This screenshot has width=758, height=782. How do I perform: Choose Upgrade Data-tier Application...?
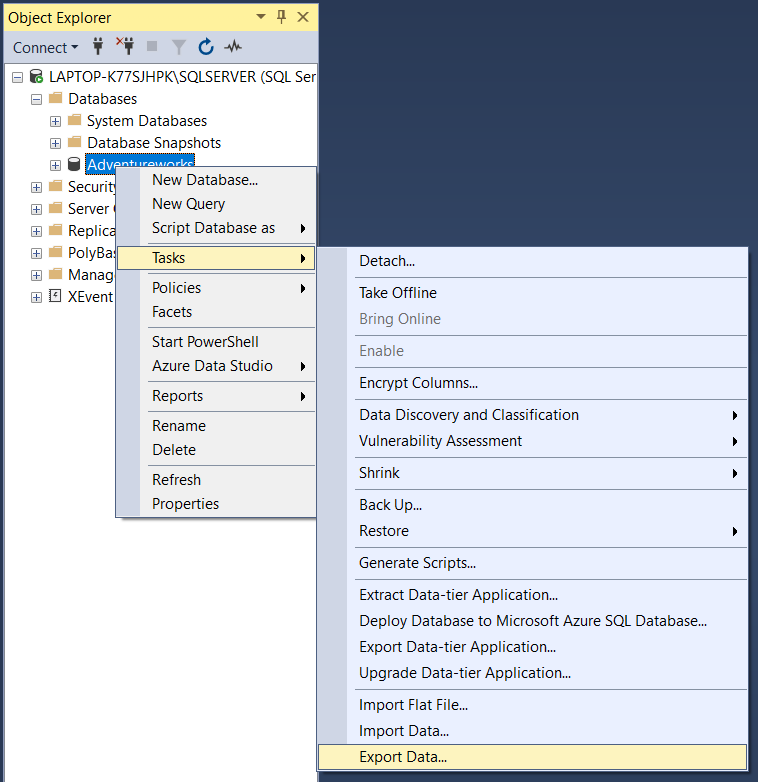(x=533, y=672)
